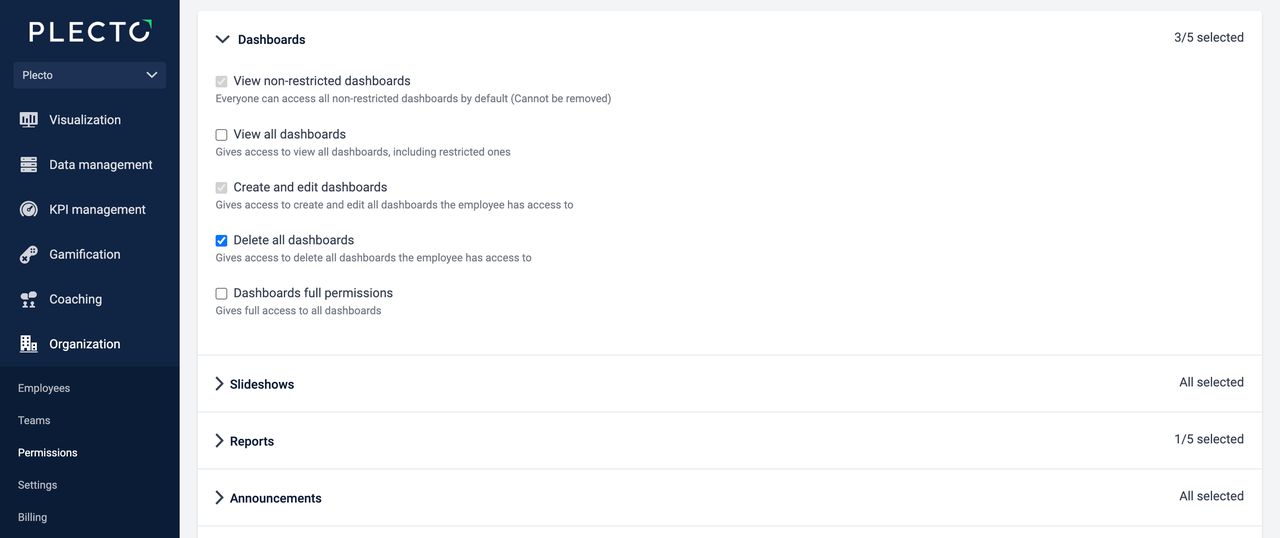This screenshot has width=1280, height=538.
Task: Click the KPI management gauge icon
Action: pos(29,210)
